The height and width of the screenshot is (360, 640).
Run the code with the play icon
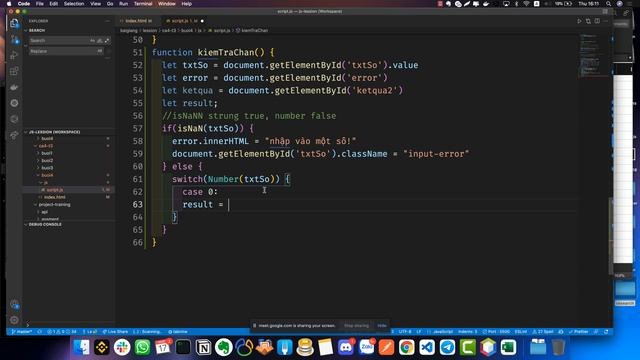[579, 21]
